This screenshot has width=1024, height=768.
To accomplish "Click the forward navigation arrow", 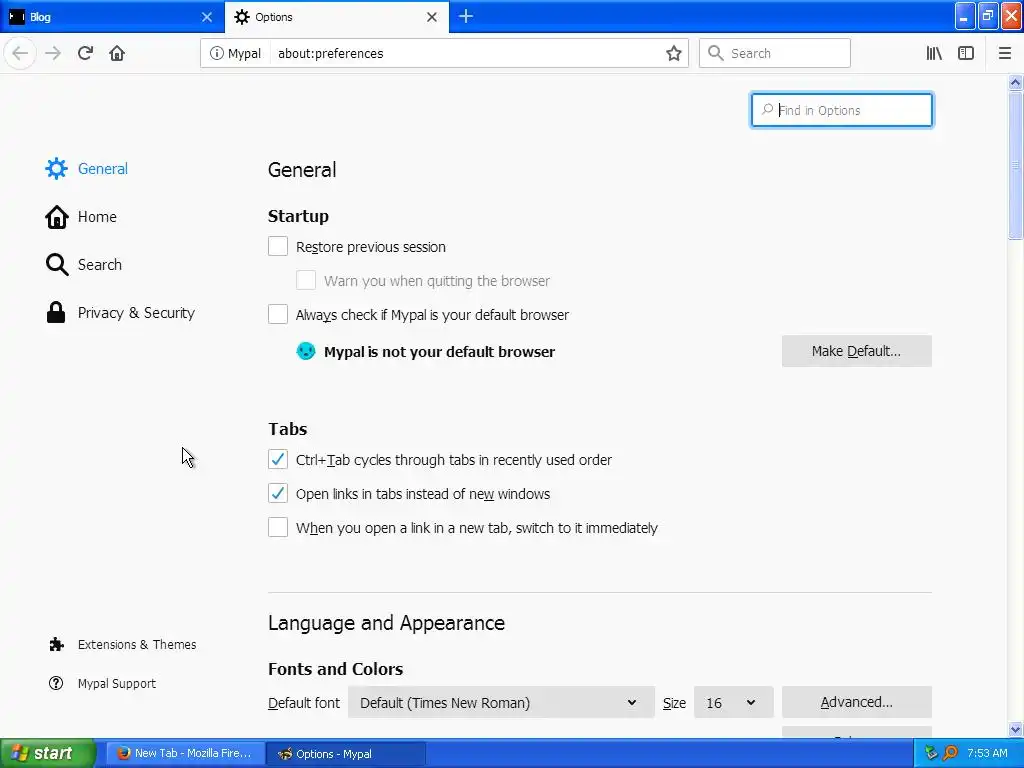I will 54,53.
